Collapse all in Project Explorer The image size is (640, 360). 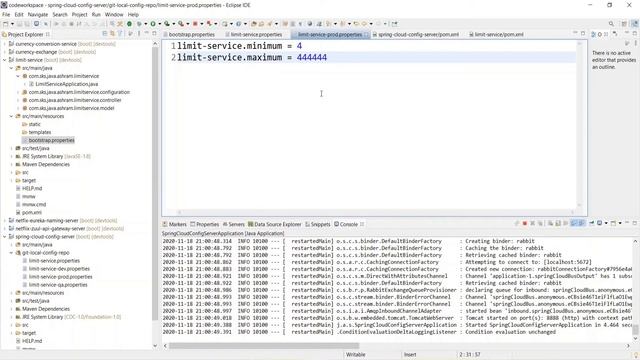click(105, 34)
